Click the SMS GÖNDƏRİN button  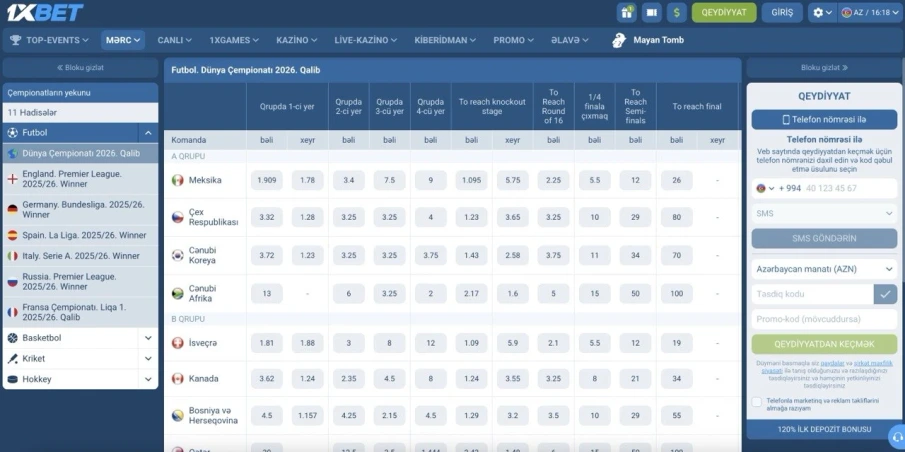(x=824, y=238)
